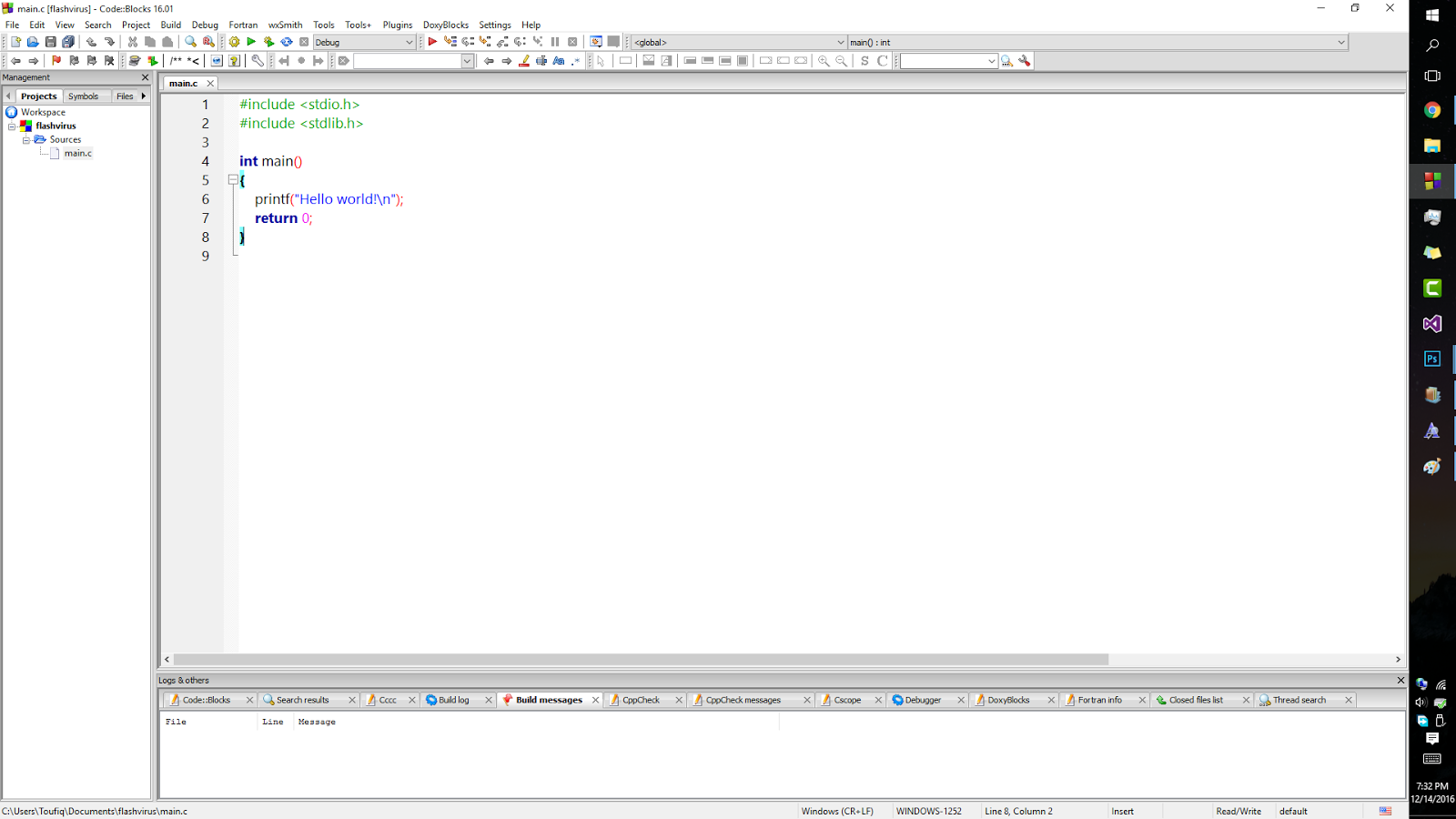Viewport: 1456px width, 819px height.
Task: Save all files toolbar icon
Action: (x=68, y=42)
